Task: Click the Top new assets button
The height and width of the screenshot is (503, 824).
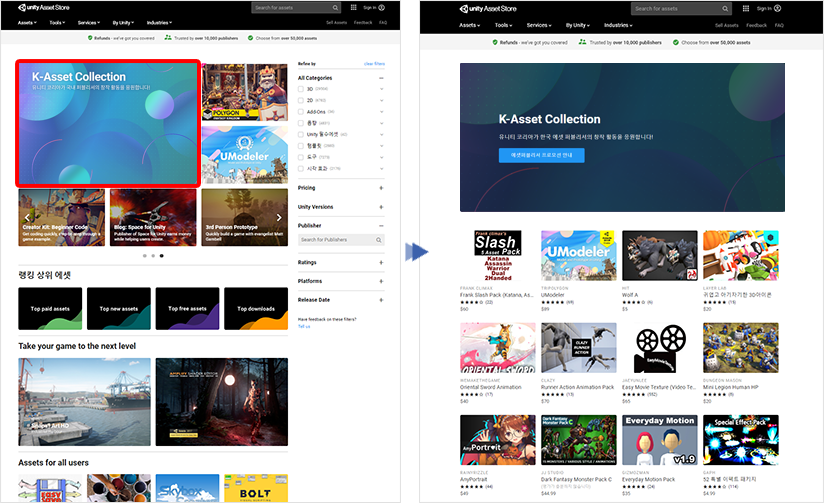Action: click(119, 309)
